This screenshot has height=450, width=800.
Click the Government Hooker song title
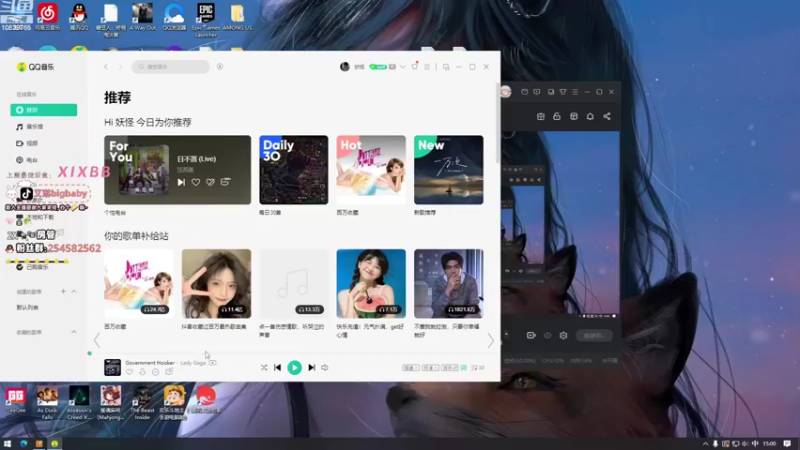coord(150,363)
